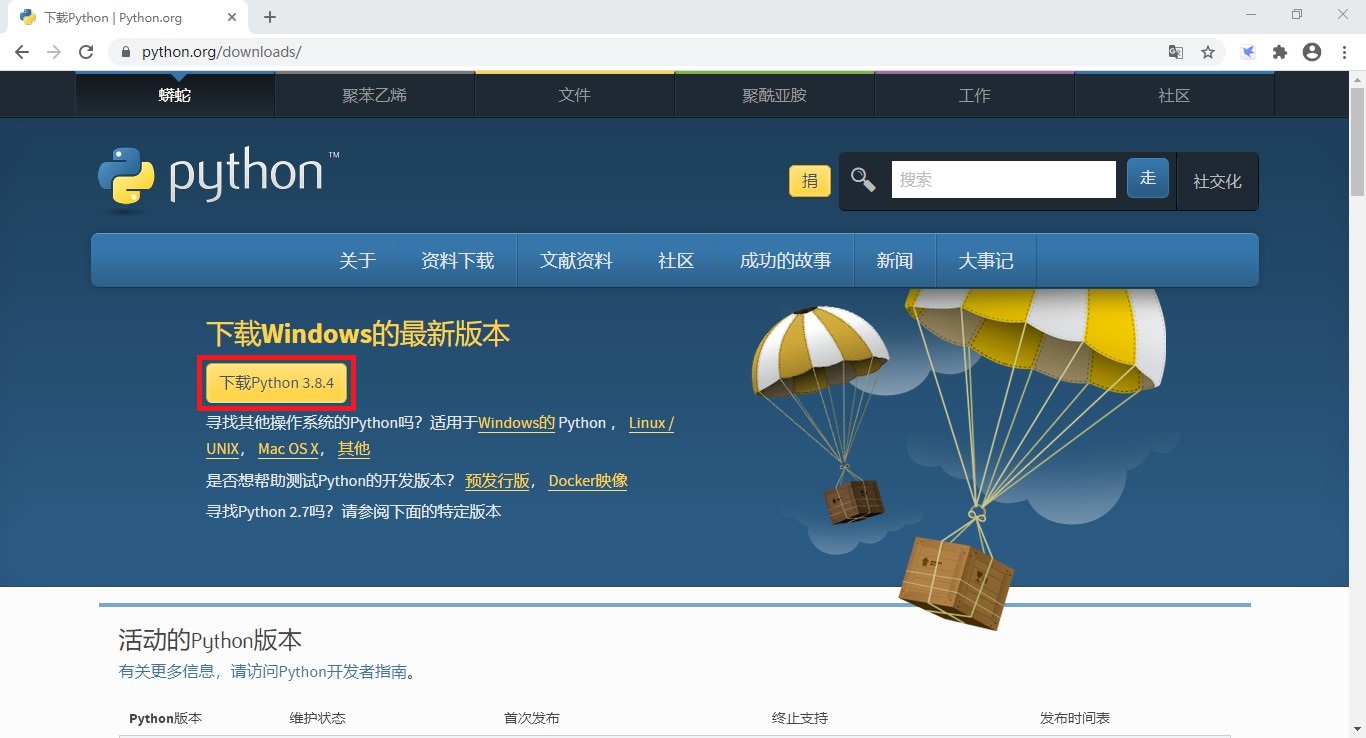This screenshot has width=1366, height=738.
Task: Select the 聚苯乙烯 top tab
Action: pyautogui.click(x=375, y=95)
